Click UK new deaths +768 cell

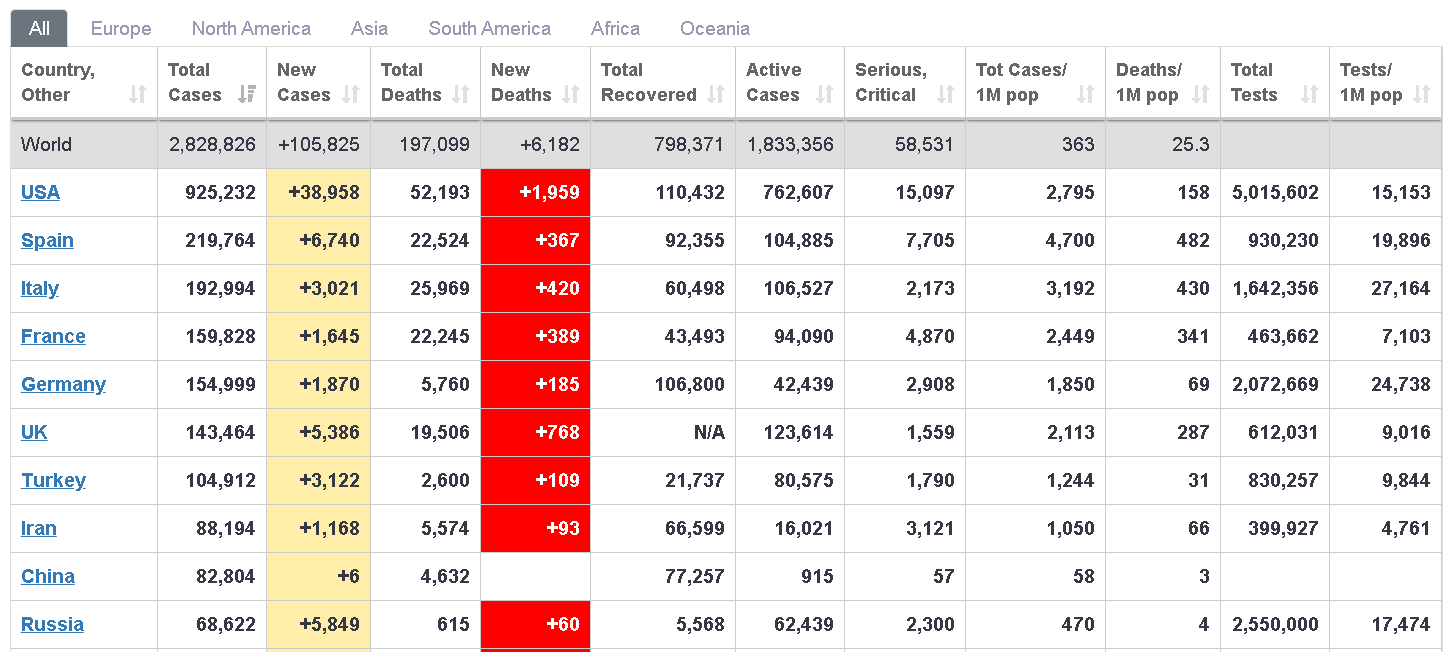pos(535,432)
